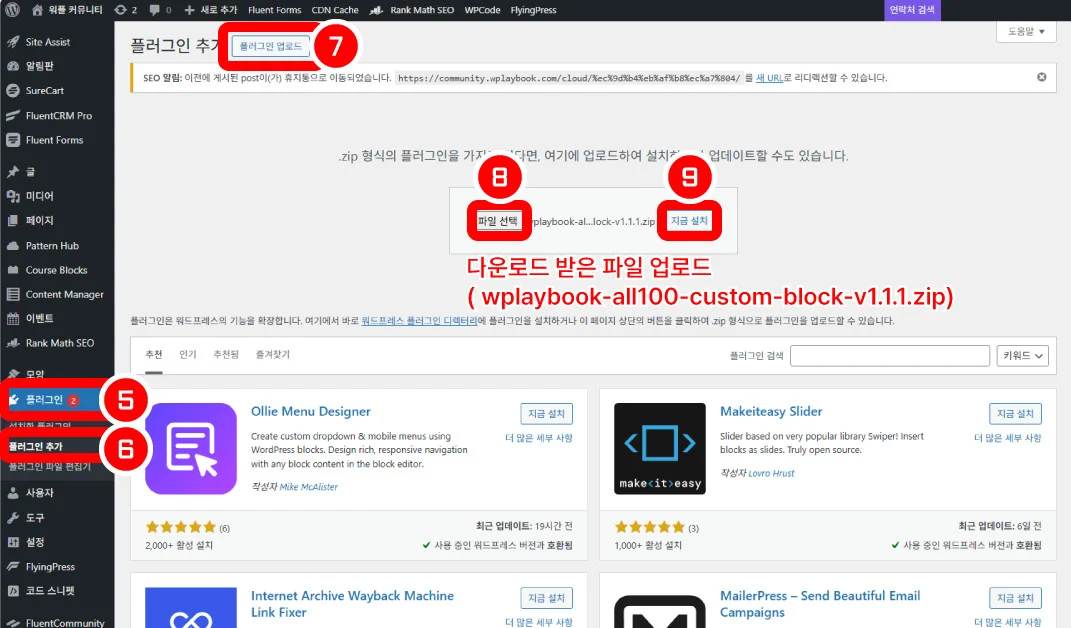Open the Ollie Menu Designer title link
The image size is (1071, 628).
point(311,411)
